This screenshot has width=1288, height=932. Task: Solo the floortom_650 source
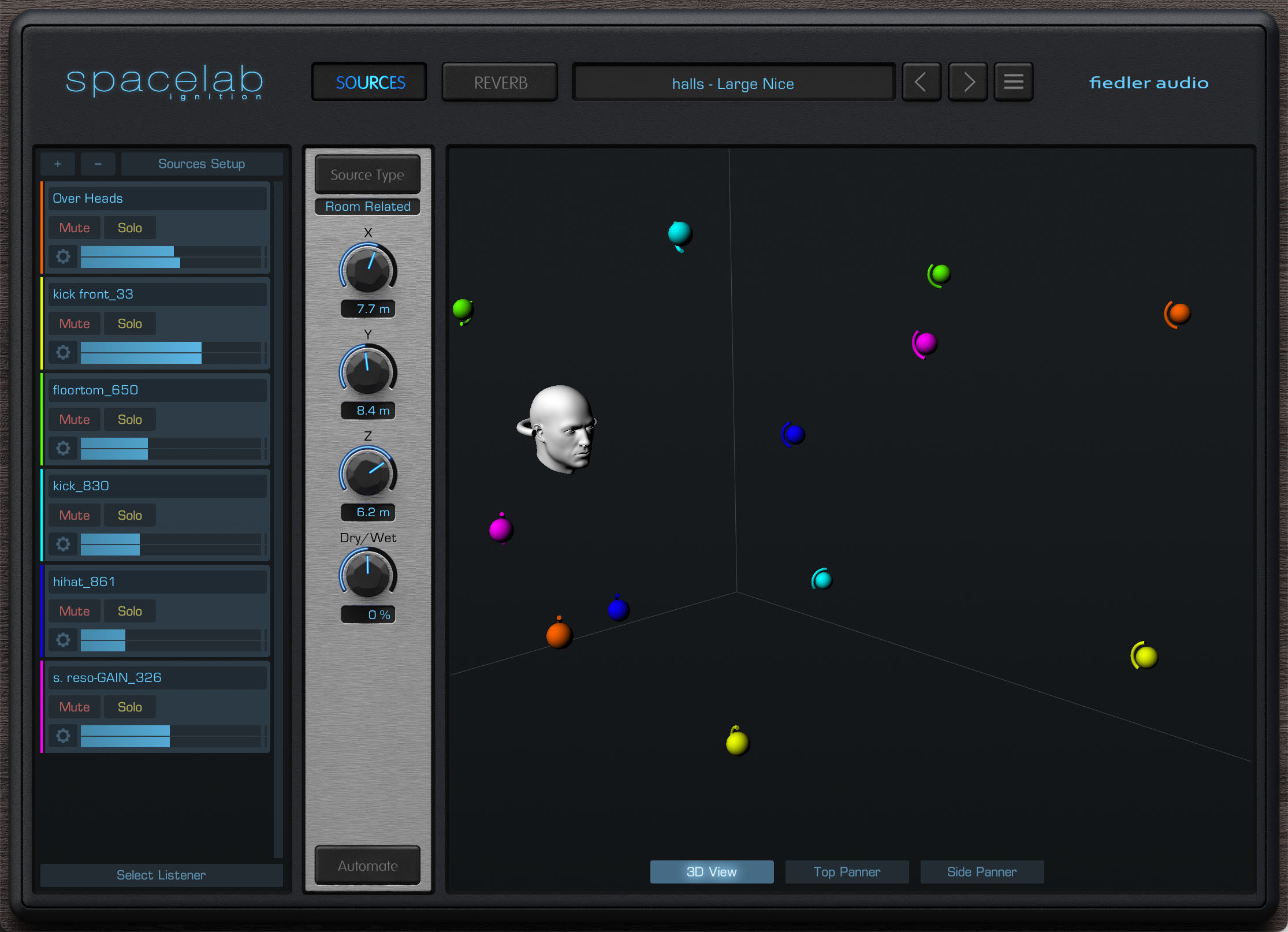pyautogui.click(x=130, y=419)
